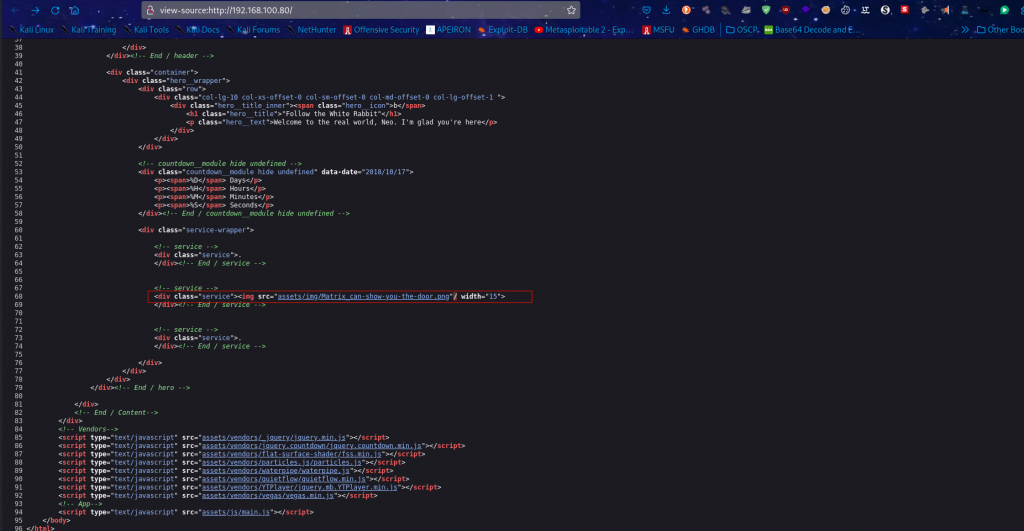Screen dimensions: 1024x531
Task: Open the APEIRON bookmark
Action: [449, 30]
